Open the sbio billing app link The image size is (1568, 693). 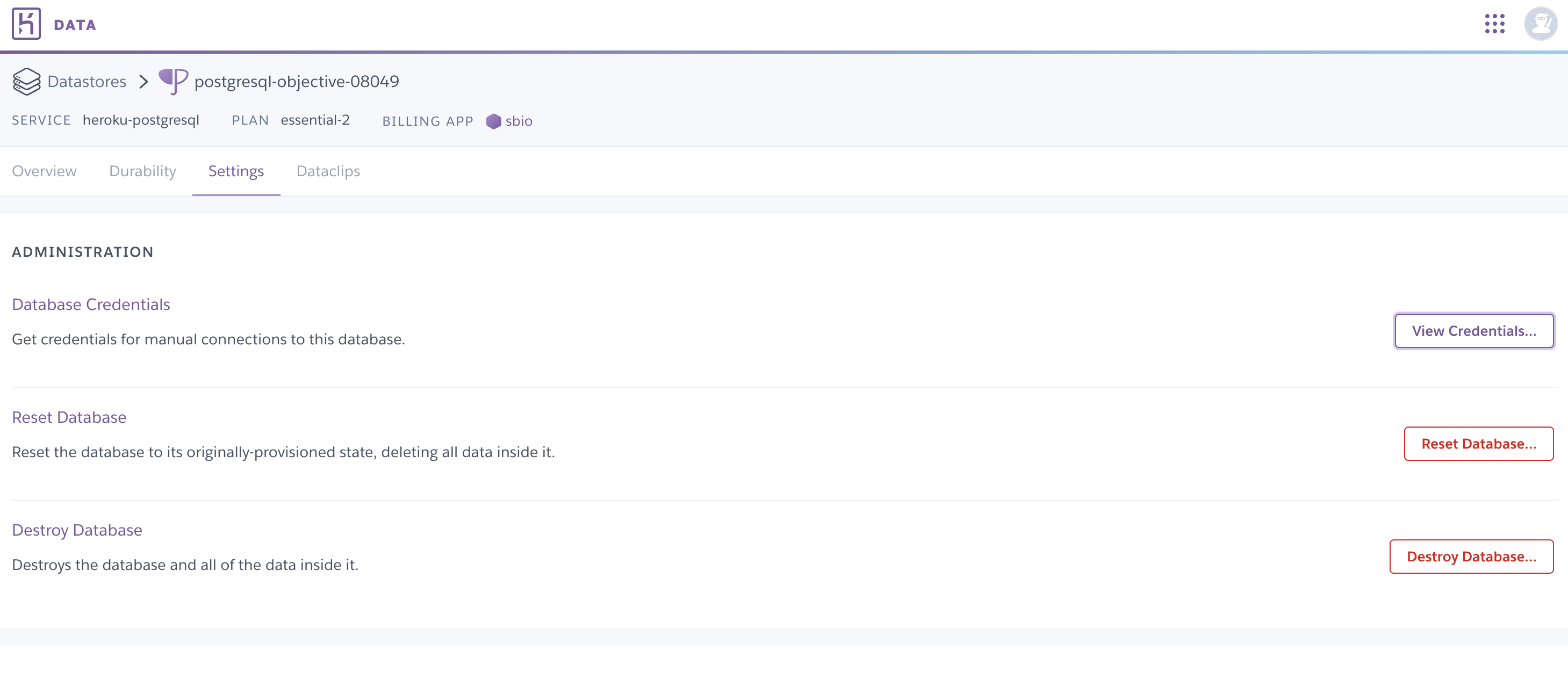[518, 121]
